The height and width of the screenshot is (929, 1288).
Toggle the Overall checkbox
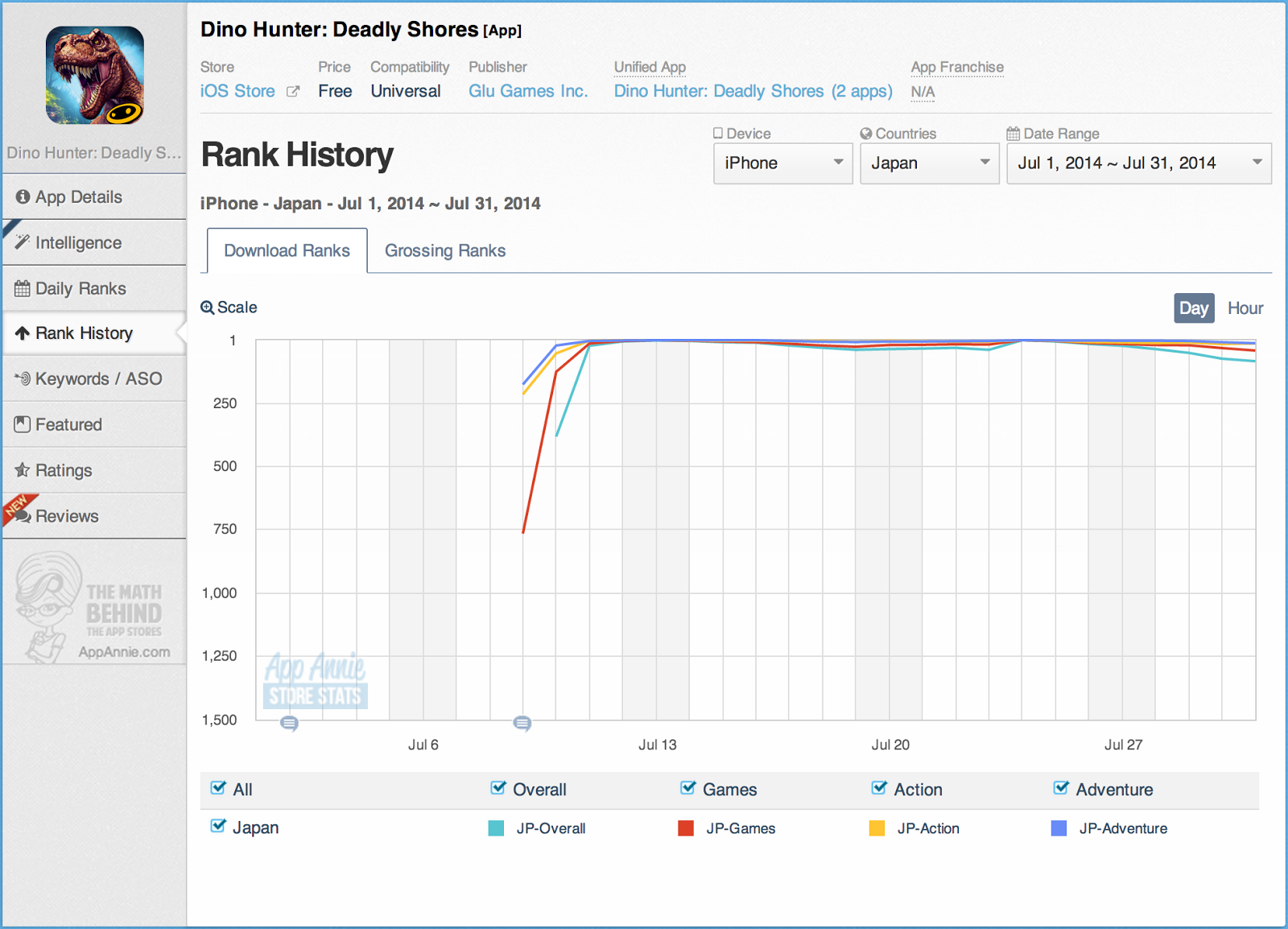point(498,788)
